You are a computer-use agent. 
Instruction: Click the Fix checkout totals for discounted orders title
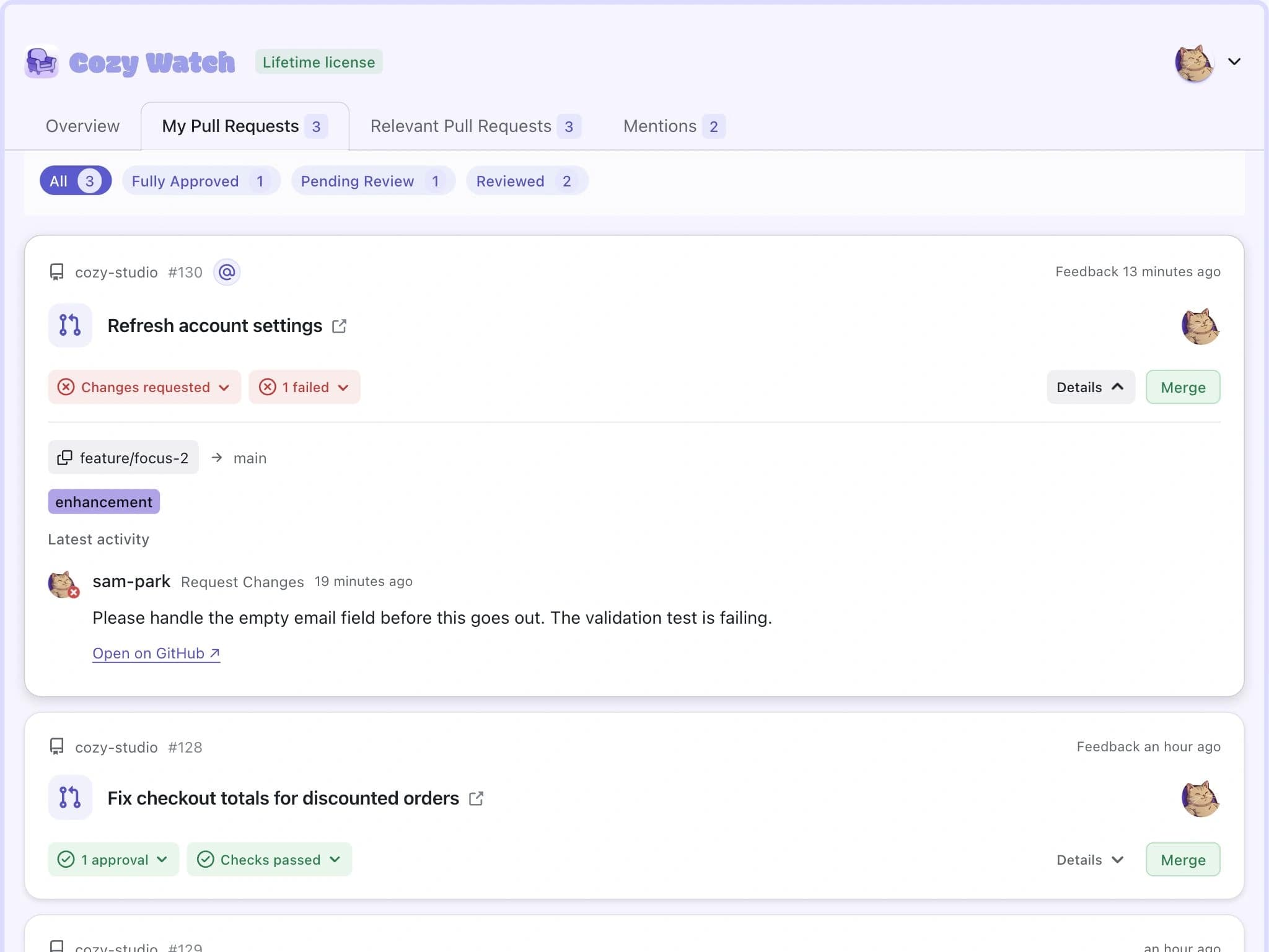(x=283, y=798)
